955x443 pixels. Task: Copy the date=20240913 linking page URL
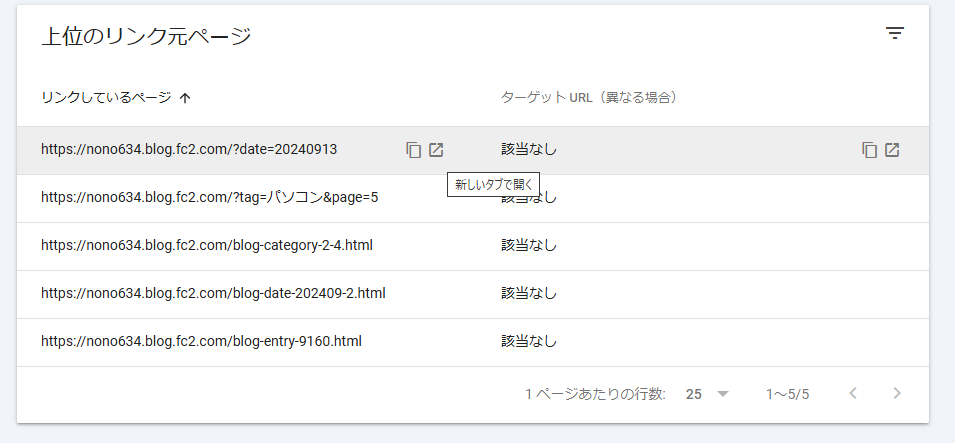[414, 150]
